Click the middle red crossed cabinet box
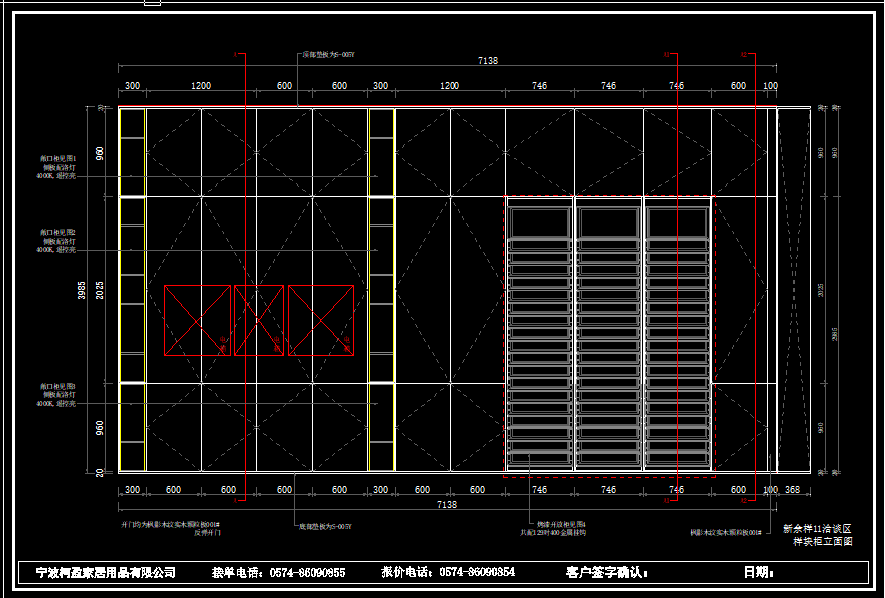Screen dimensions: 885x598 [x=259, y=320]
